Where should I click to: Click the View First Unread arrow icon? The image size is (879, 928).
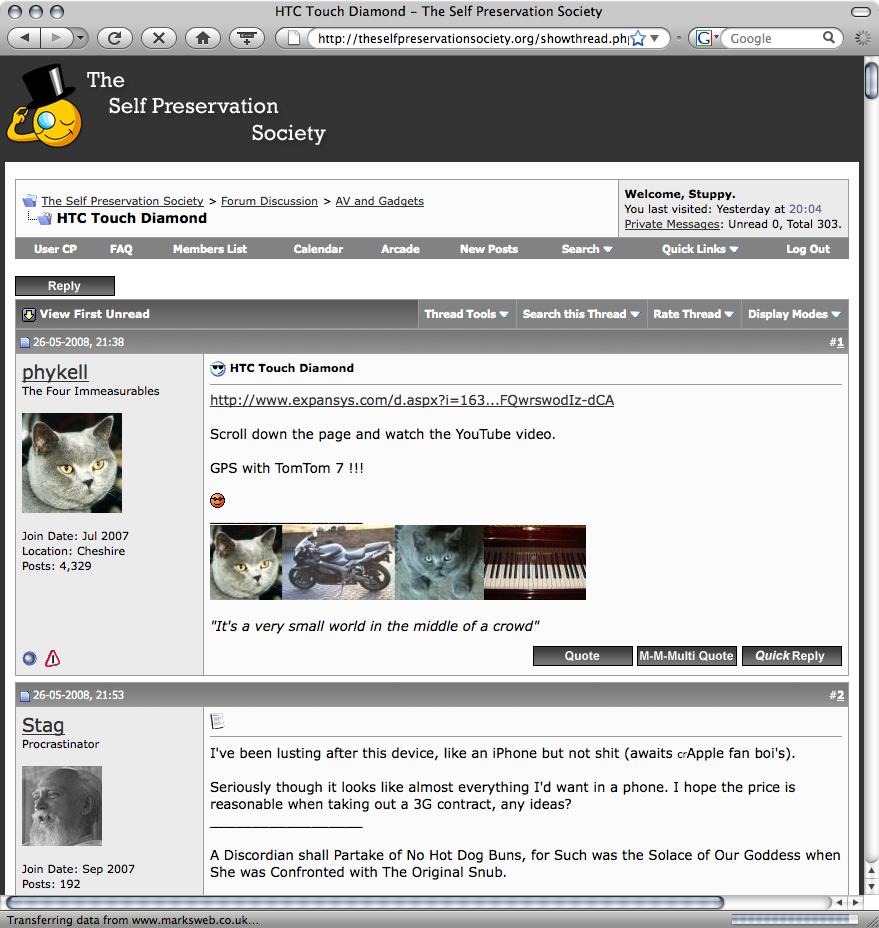28,314
